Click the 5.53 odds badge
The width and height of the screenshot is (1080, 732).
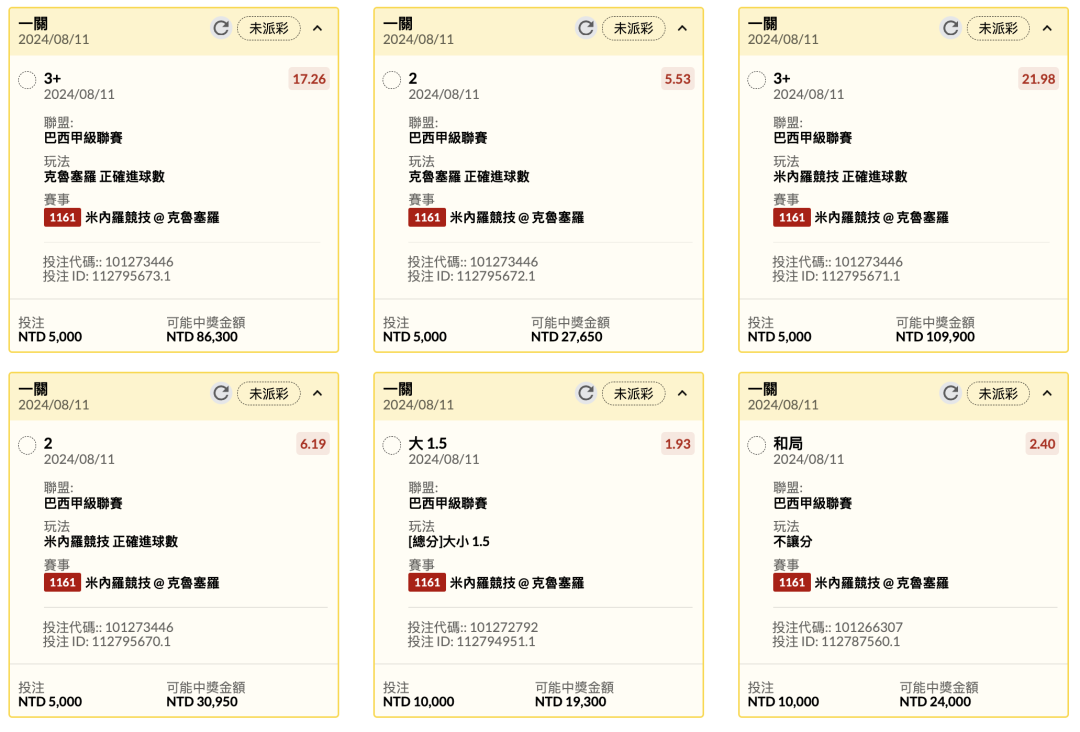coord(677,79)
